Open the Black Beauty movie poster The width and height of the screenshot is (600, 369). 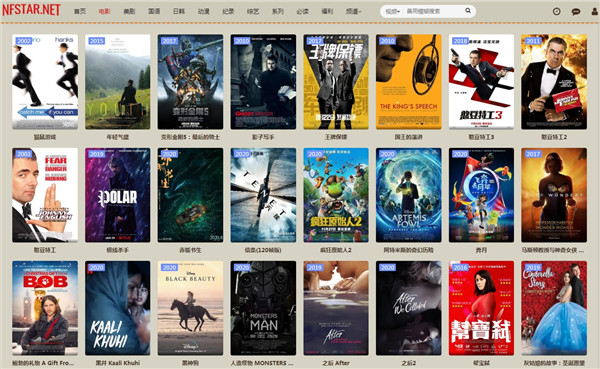[190, 308]
